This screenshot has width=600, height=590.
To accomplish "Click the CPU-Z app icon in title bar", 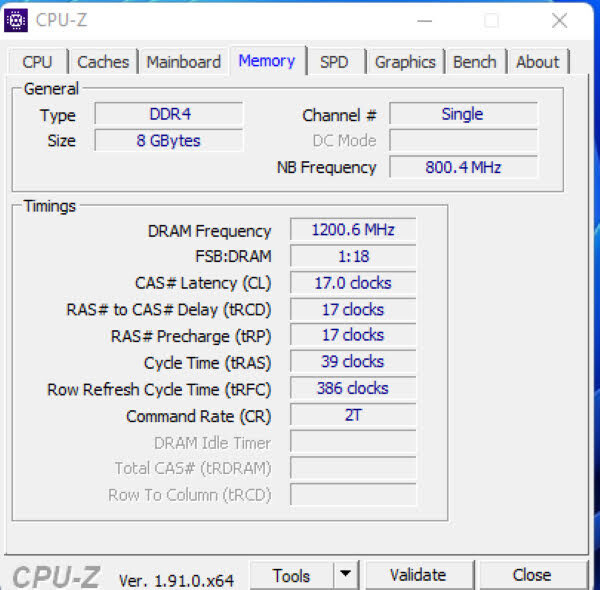I will pos(16,20).
